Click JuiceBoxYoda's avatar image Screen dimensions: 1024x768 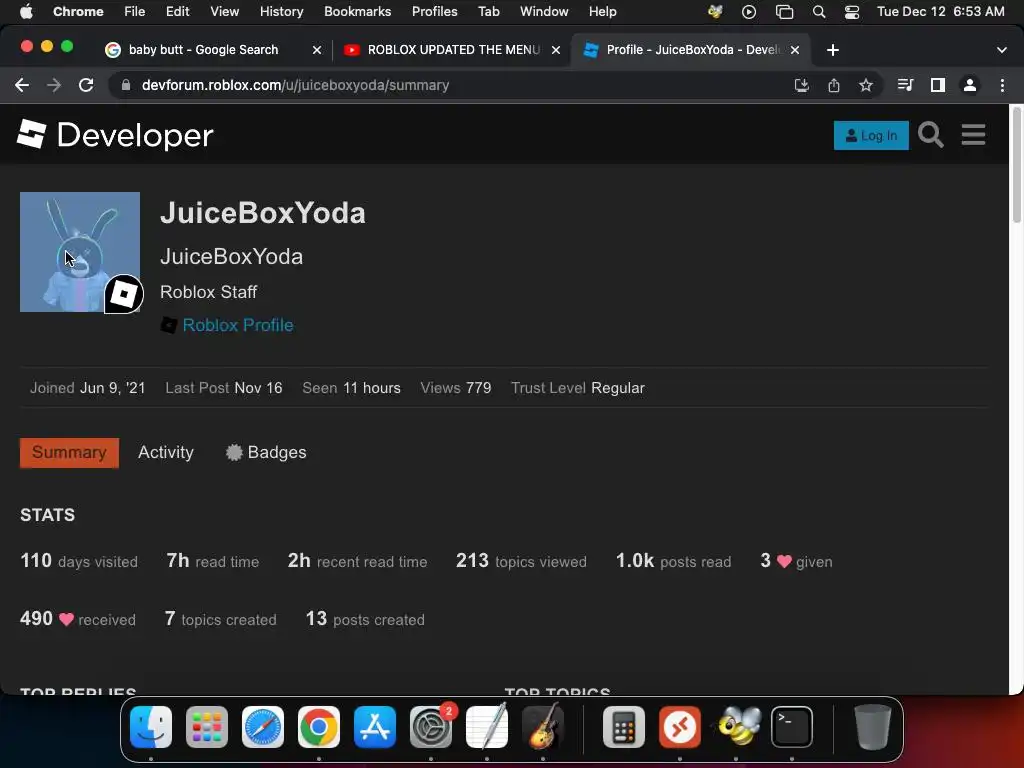tap(80, 251)
